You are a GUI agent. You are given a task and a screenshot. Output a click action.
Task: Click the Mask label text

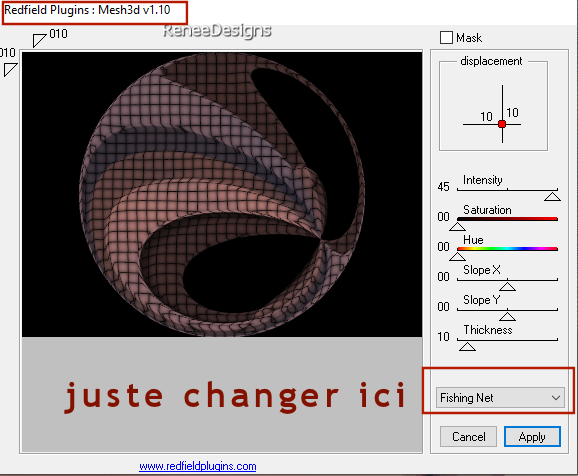pos(469,38)
